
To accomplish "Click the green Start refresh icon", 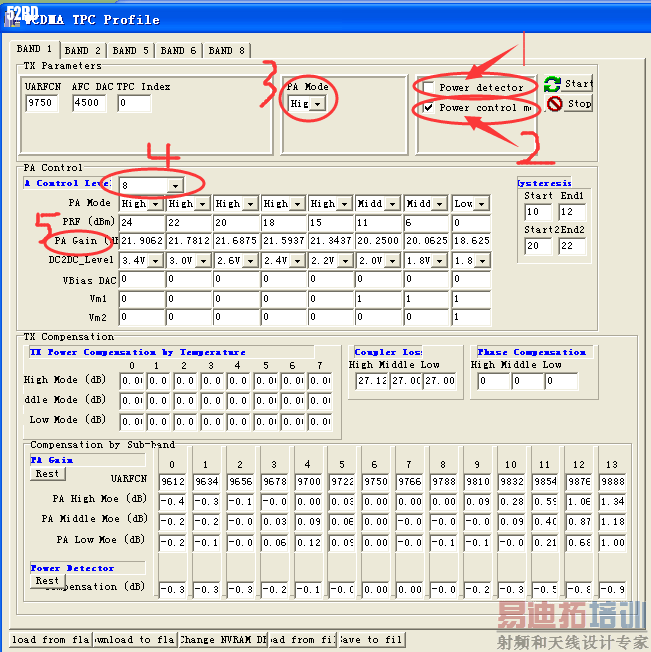I will [552, 84].
